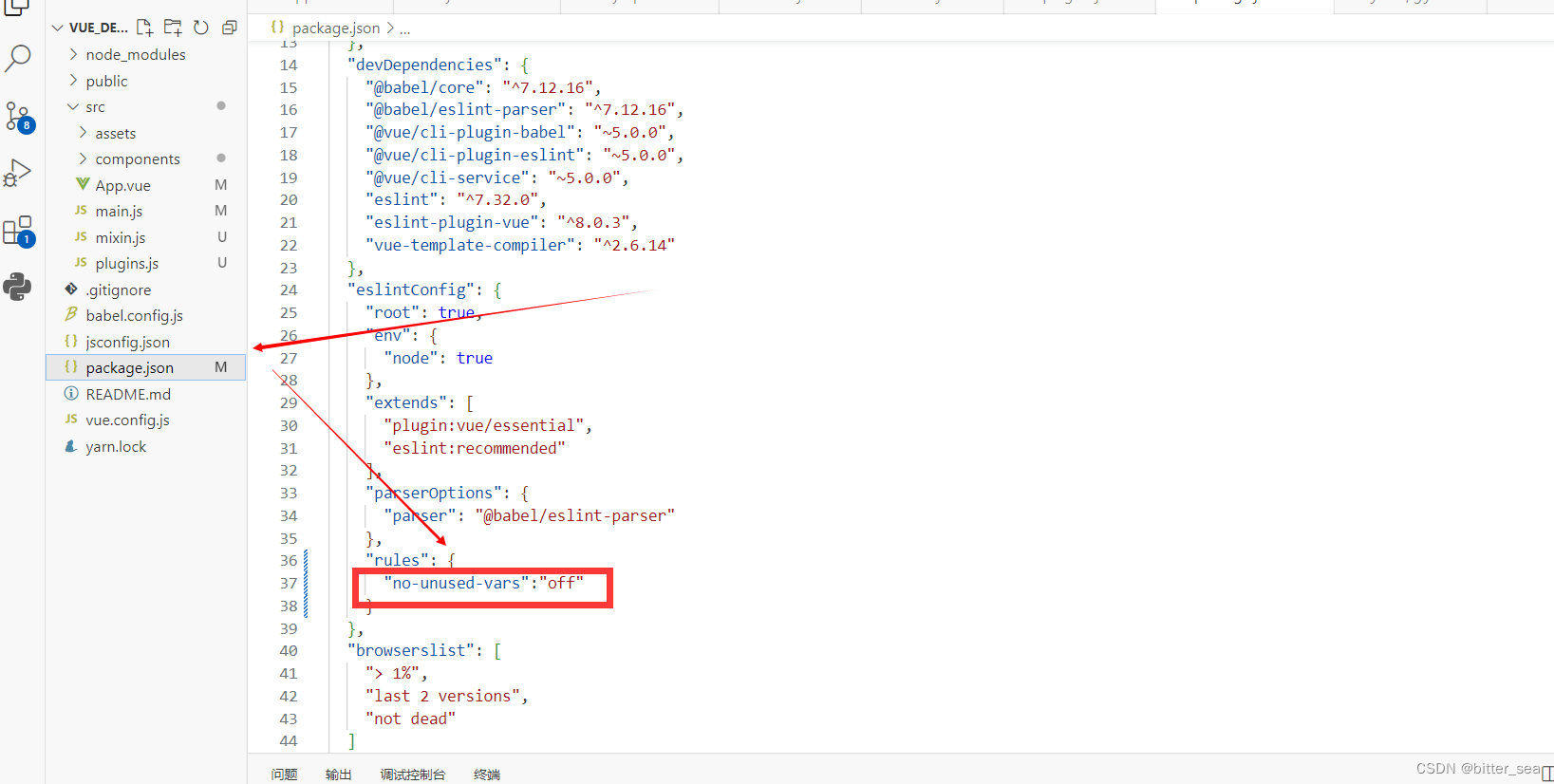Viewport: 1554px width, 784px height.
Task: Click "eslint-plugin-vue" on line 21
Action: (x=452, y=222)
